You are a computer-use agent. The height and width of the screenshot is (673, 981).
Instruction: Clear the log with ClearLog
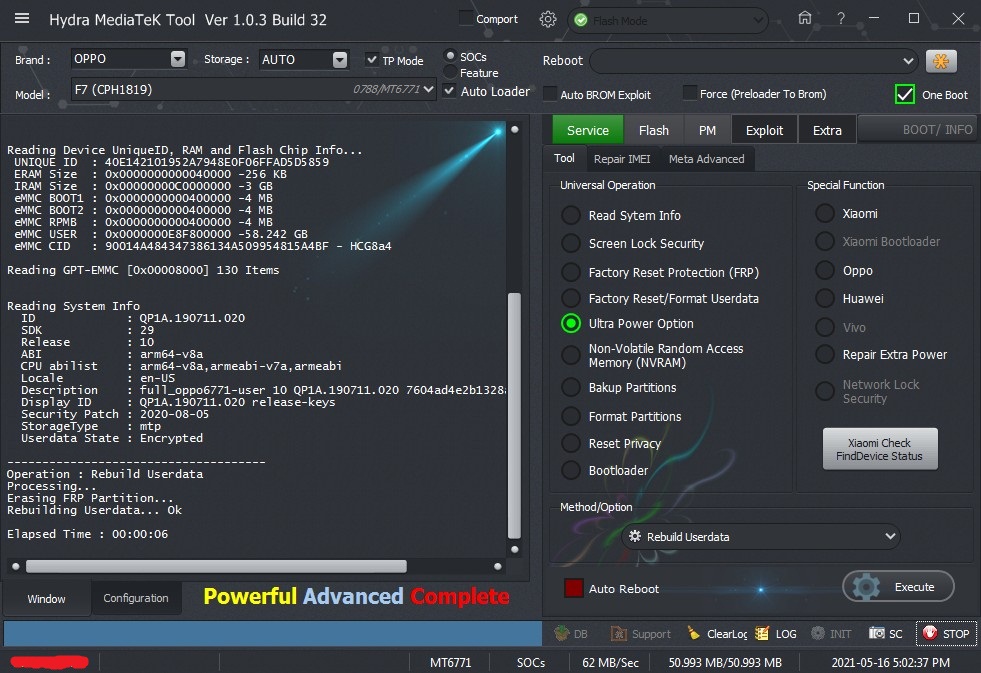717,634
